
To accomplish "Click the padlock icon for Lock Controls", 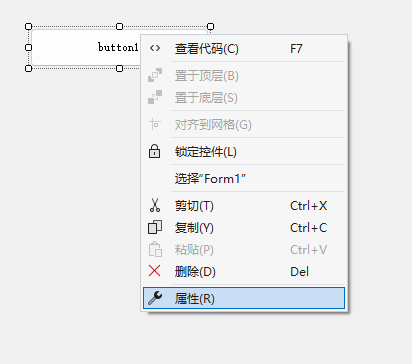I will click(x=154, y=151).
